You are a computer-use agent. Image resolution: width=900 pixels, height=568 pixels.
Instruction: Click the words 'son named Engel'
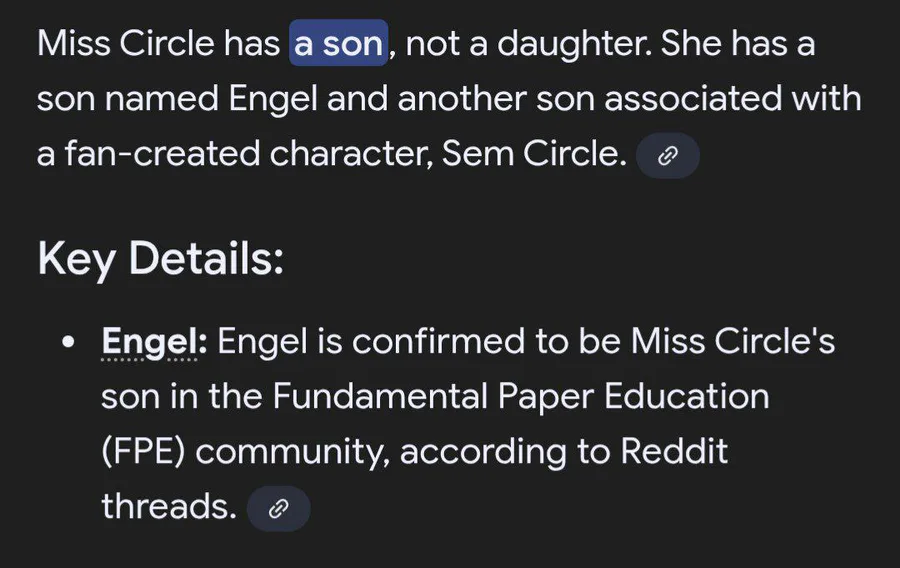point(177,99)
